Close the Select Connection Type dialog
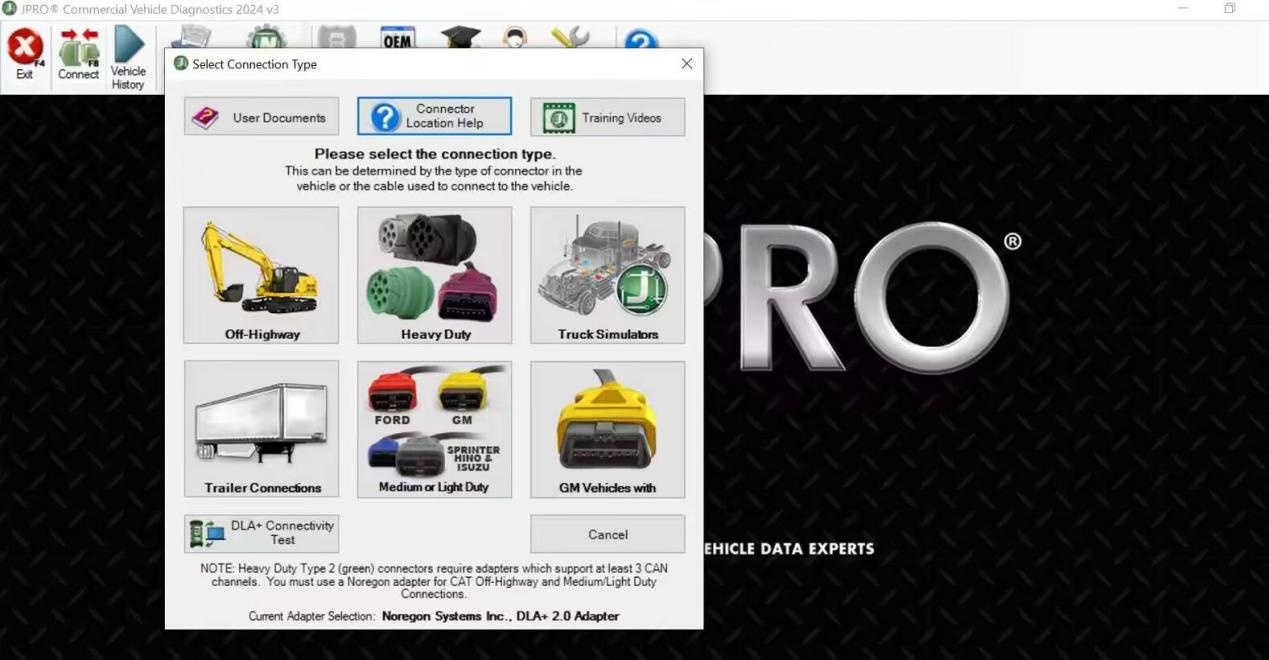 click(686, 64)
